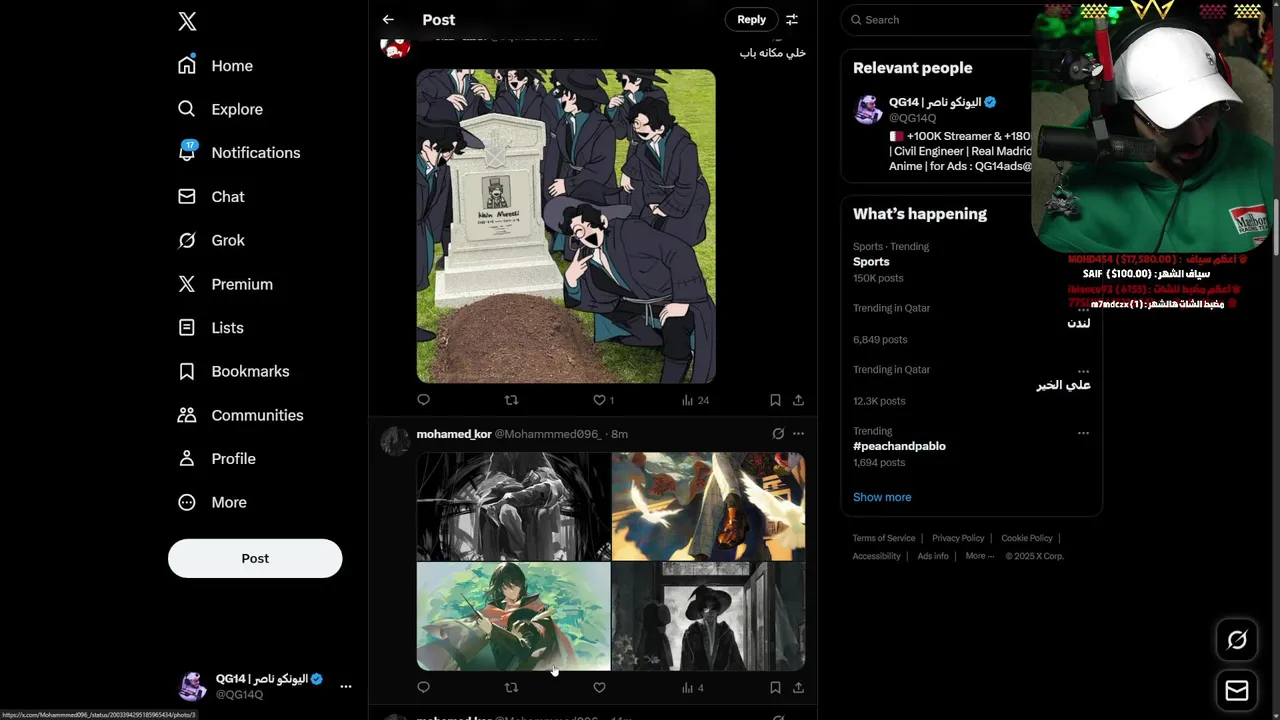The image size is (1280, 720).
Task: View analytics showing 4 views
Action: pyautogui.click(x=693, y=688)
